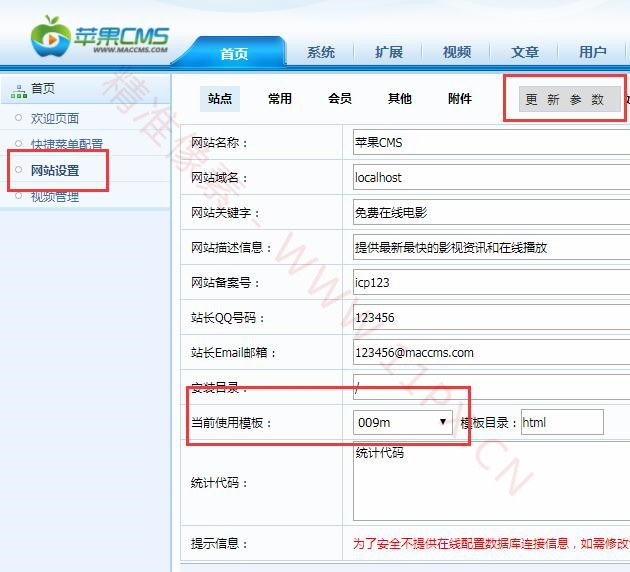630x572 pixels.
Task: Open the 附件 settings tab
Action: click(x=460, y=99)
